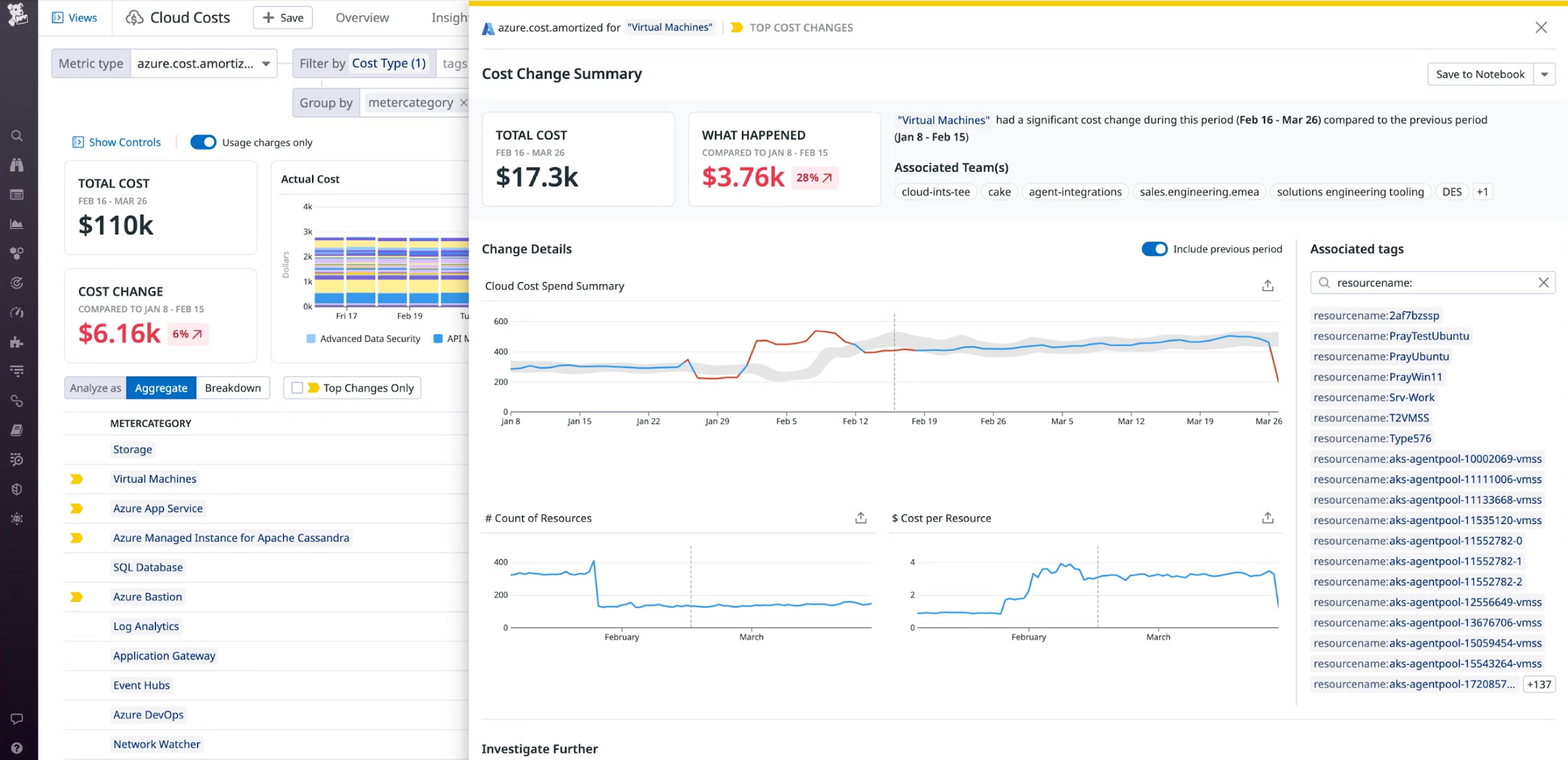Export the Cloud Cost Spend Summary chart
The image size is (1568, 760).
point(1267,285)
